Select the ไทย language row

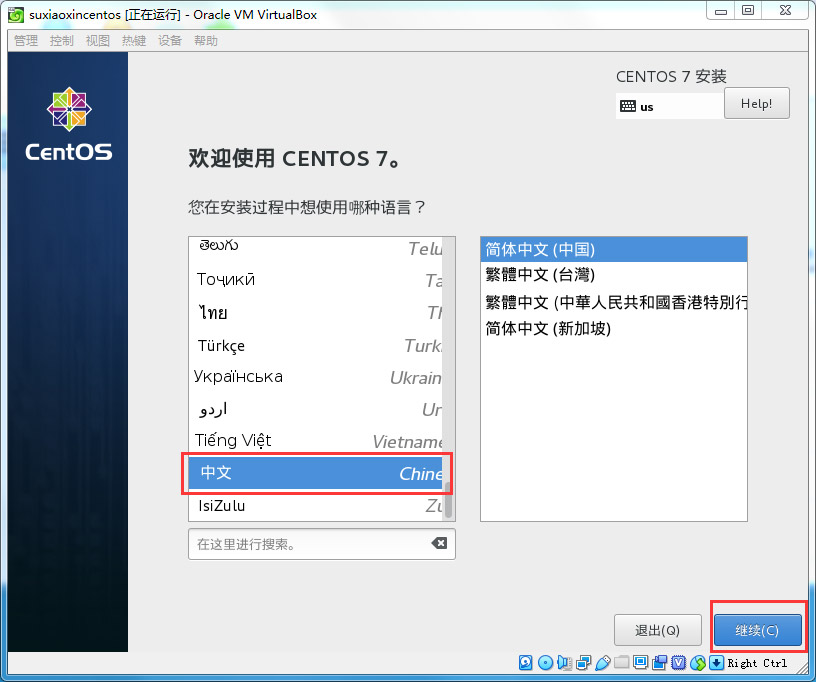[315, 312]
